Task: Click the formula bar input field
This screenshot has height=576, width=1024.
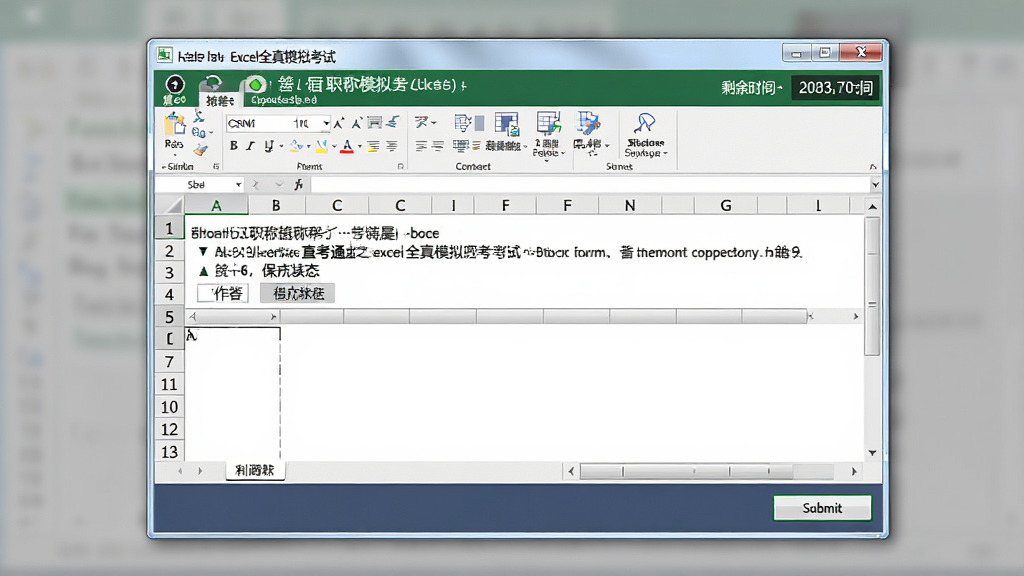Action: pos(590,185)
